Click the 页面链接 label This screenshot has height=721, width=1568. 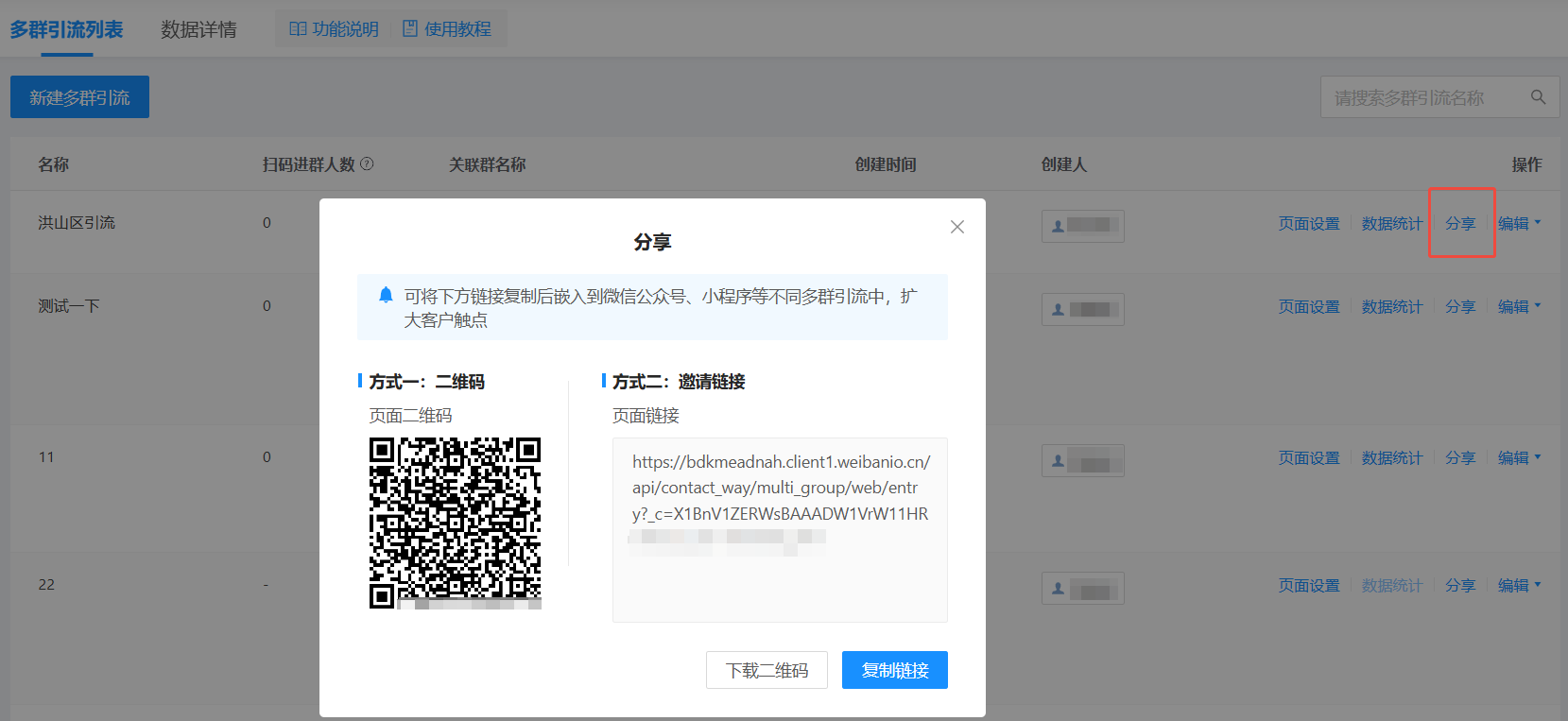(x=646, y=415)
